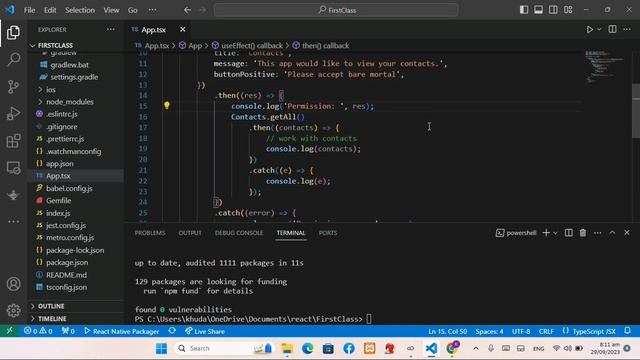Viewport: 640px width, 360px height.
Task: Change indentation setting Spaces: 4
Action: click(489, 331)
